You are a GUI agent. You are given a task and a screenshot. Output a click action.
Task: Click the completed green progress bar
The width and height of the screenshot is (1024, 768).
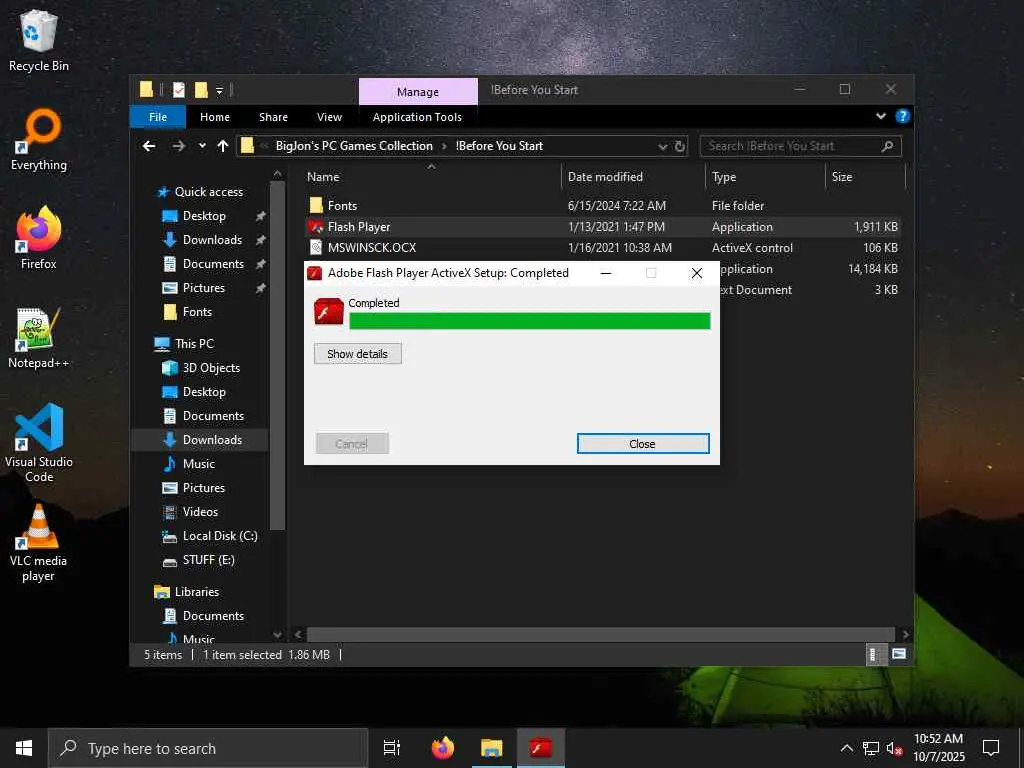click(530, 321)
